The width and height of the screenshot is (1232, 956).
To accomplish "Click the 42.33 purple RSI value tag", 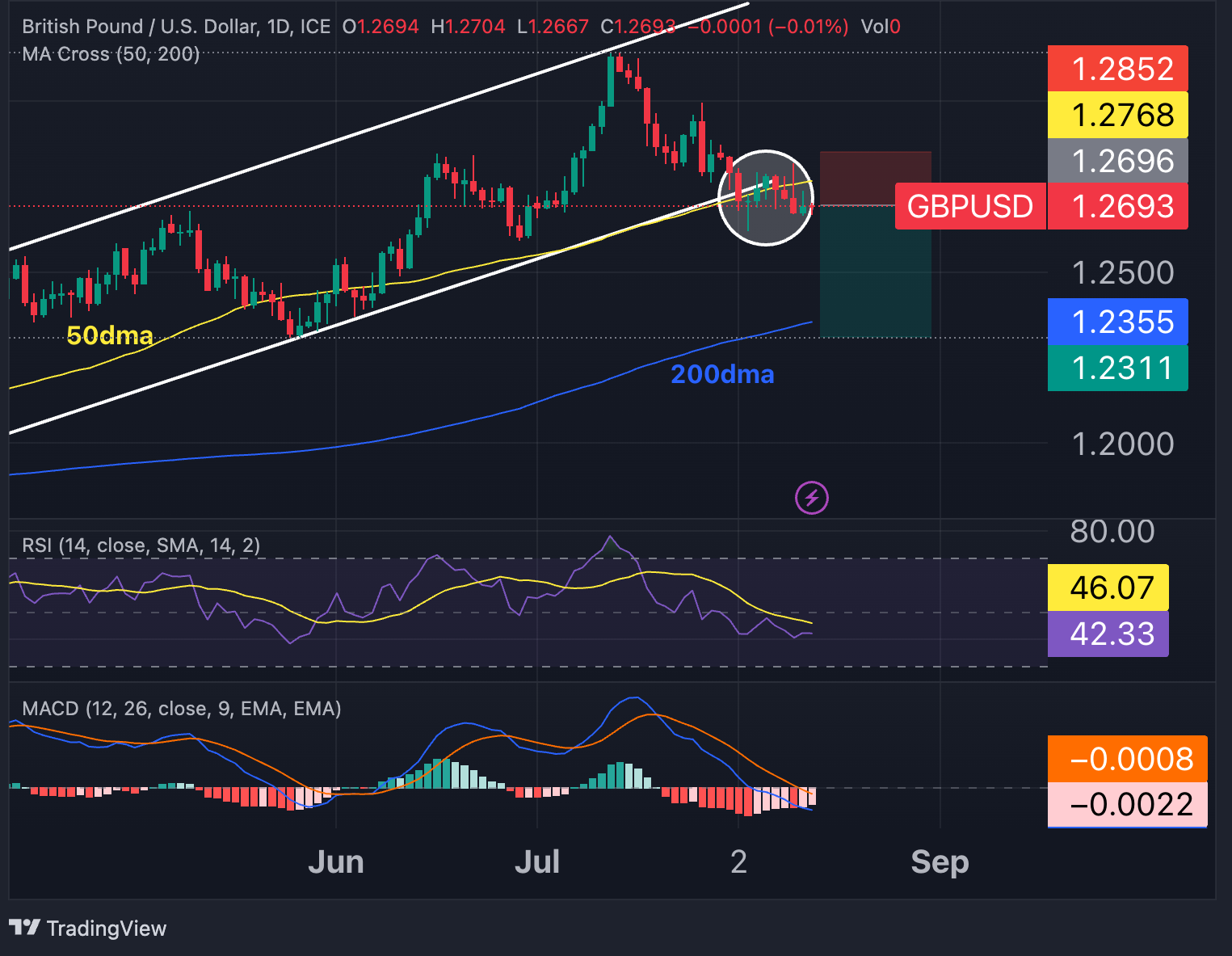I will pyautogui.click(x=1108, y=634).
